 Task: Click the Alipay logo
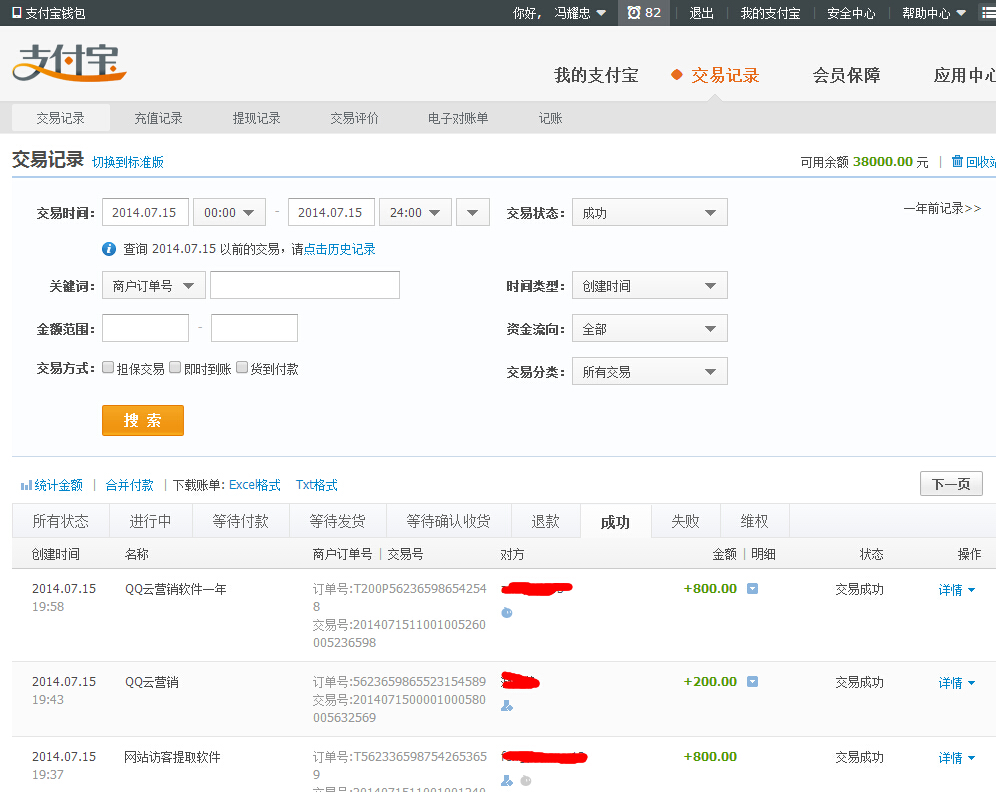point(69,63)
